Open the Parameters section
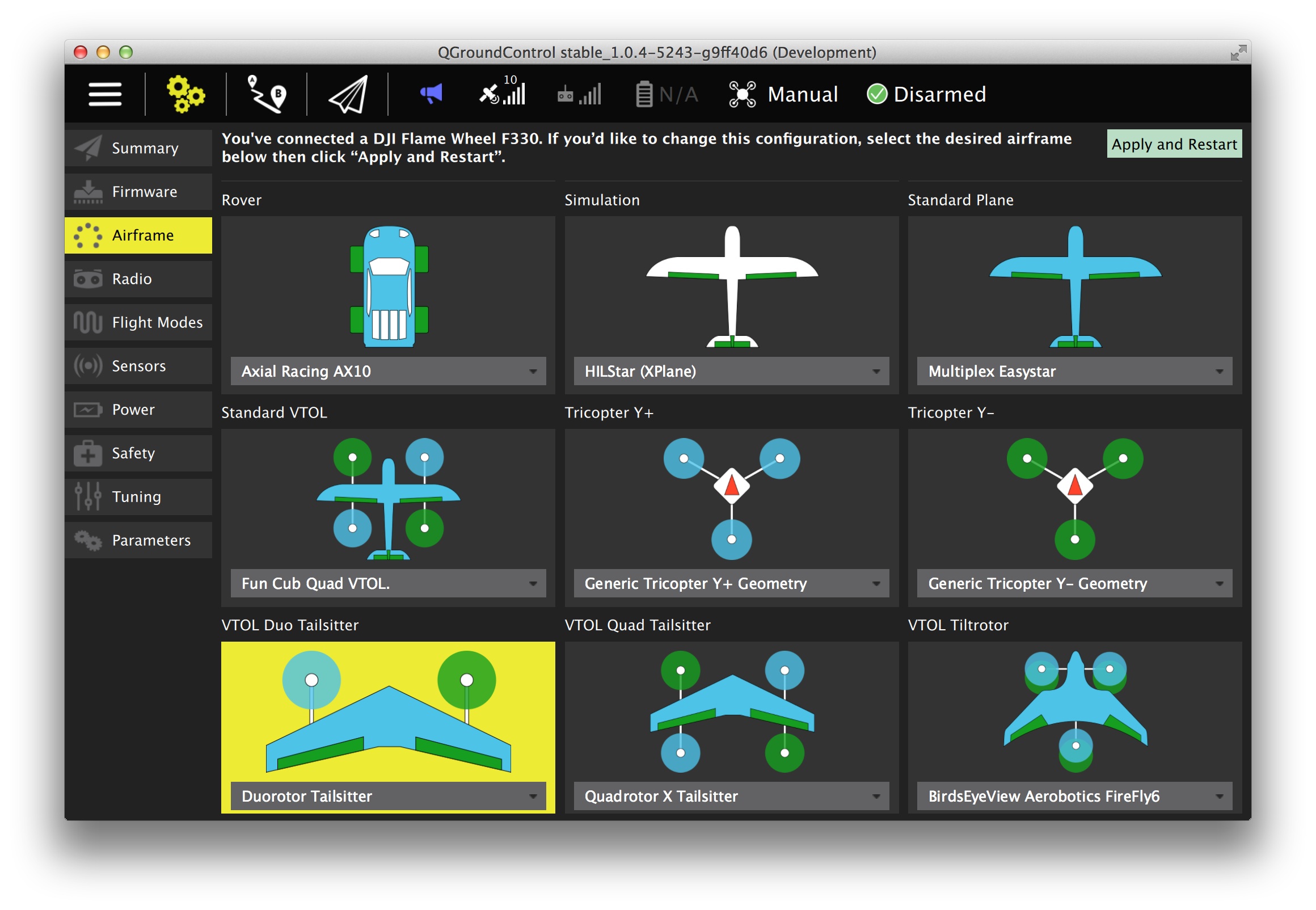Viewport: 1316px width, 910px height. (x=138, y=540)
